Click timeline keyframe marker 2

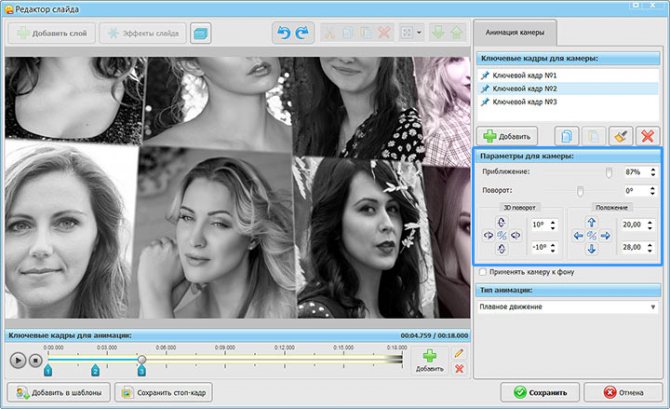(x=95, y=370)
